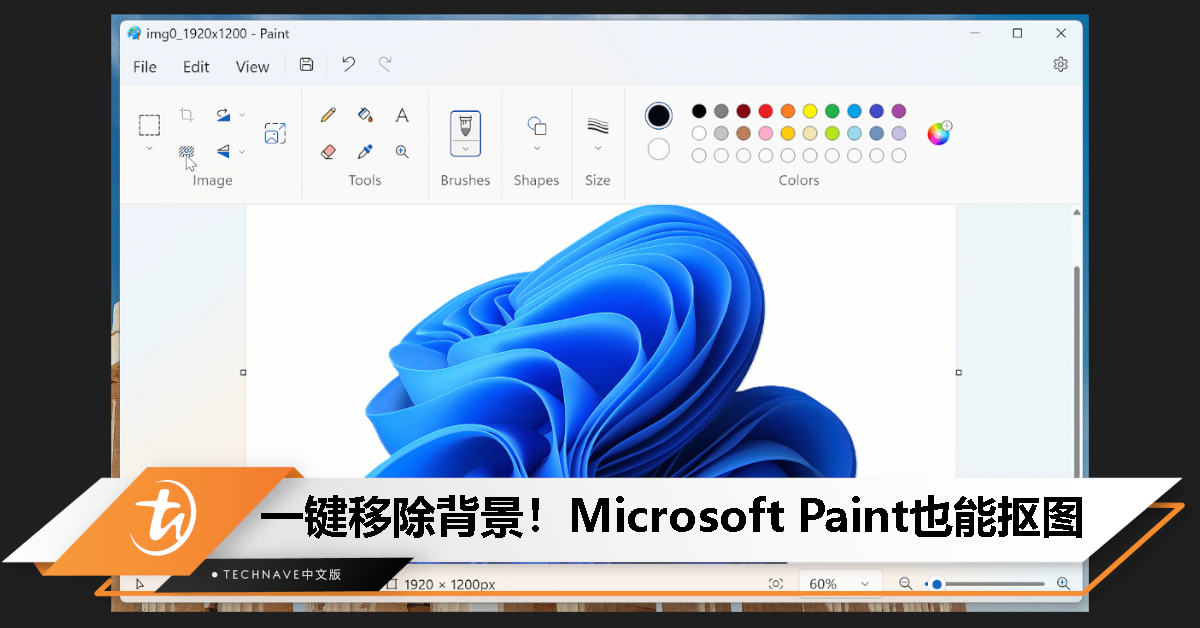Select Color 2 white background circle

(659, 149)
